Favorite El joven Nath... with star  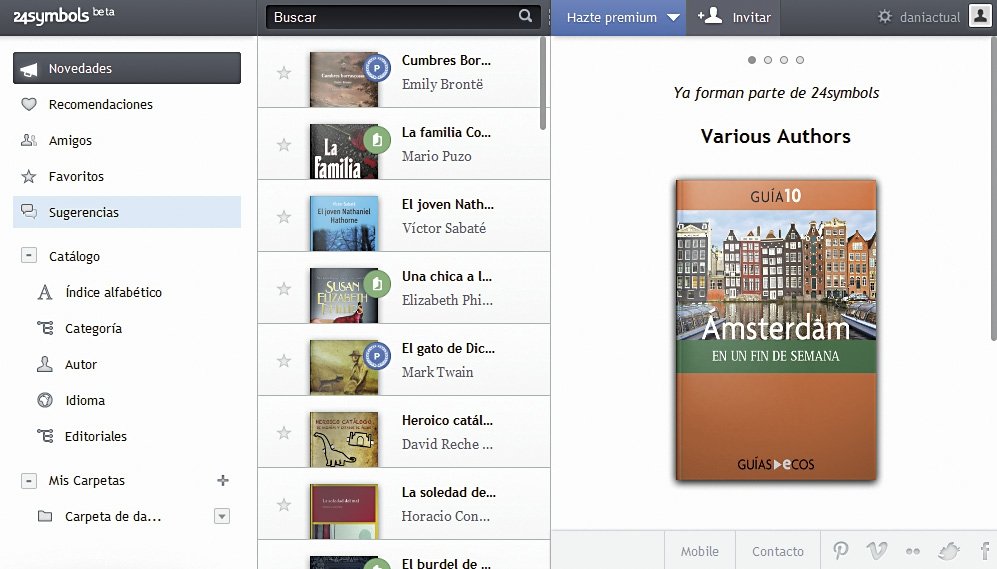(284, 217)
